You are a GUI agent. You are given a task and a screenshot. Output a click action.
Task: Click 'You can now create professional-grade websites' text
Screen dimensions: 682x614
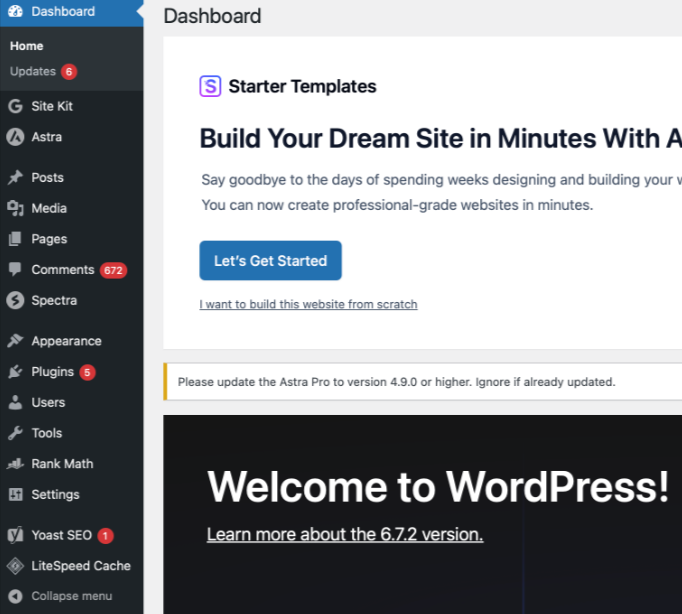pyautogui.click(x=397, y=205)
